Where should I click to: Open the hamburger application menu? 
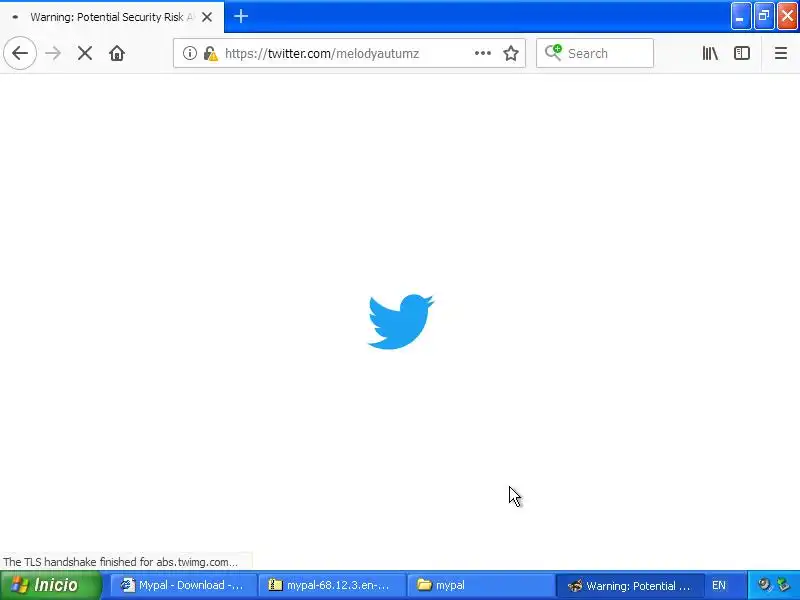point(781,53)
